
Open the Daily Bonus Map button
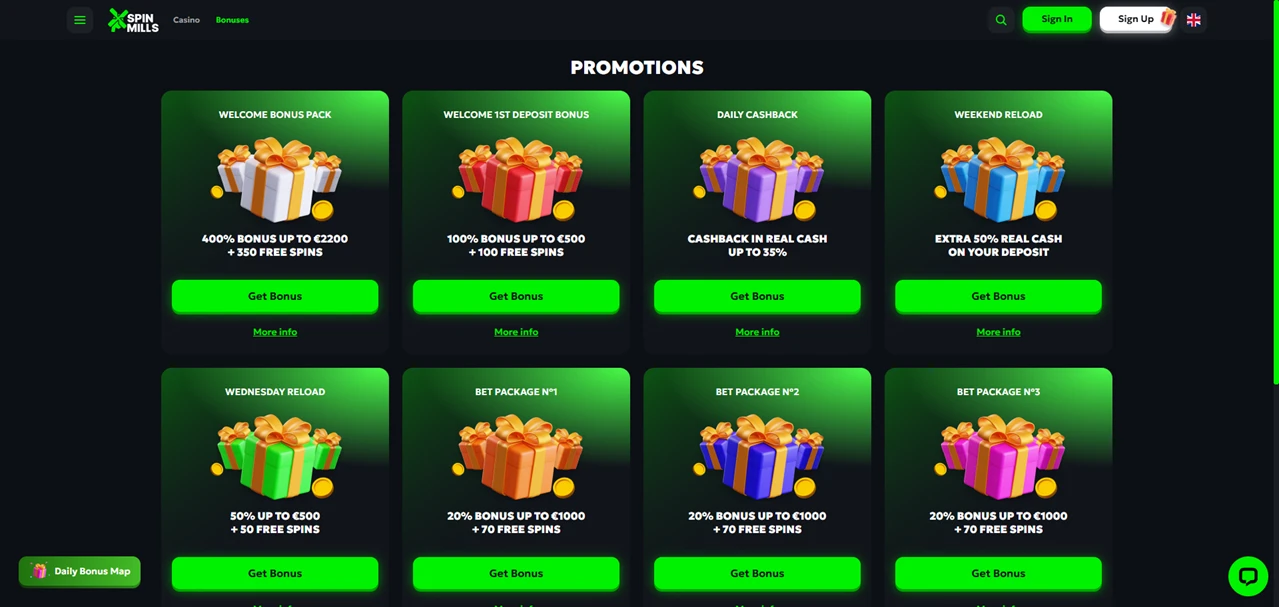80,571
